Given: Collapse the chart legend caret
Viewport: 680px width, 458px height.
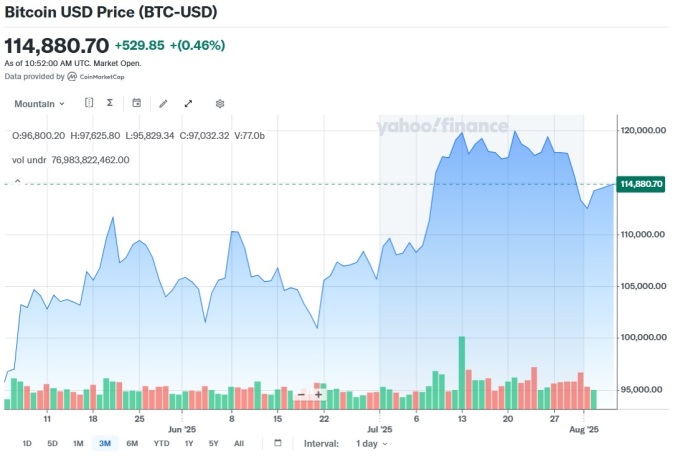Looking at the screenshot, I should (17, 181).
